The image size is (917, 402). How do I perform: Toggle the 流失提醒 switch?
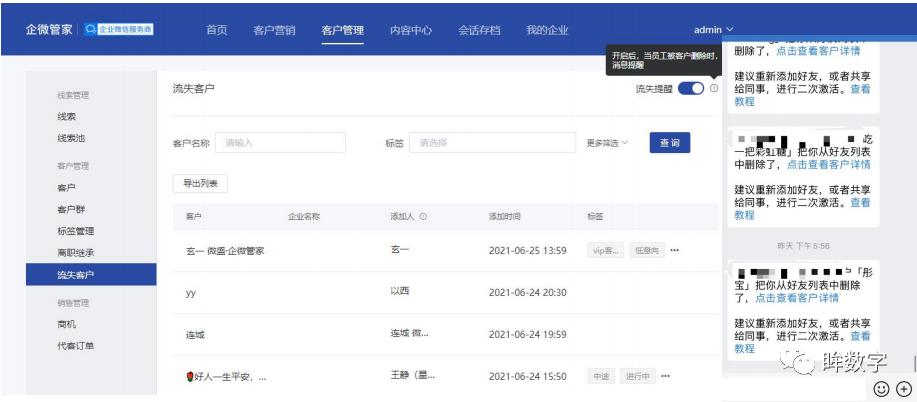pos(691,89)
